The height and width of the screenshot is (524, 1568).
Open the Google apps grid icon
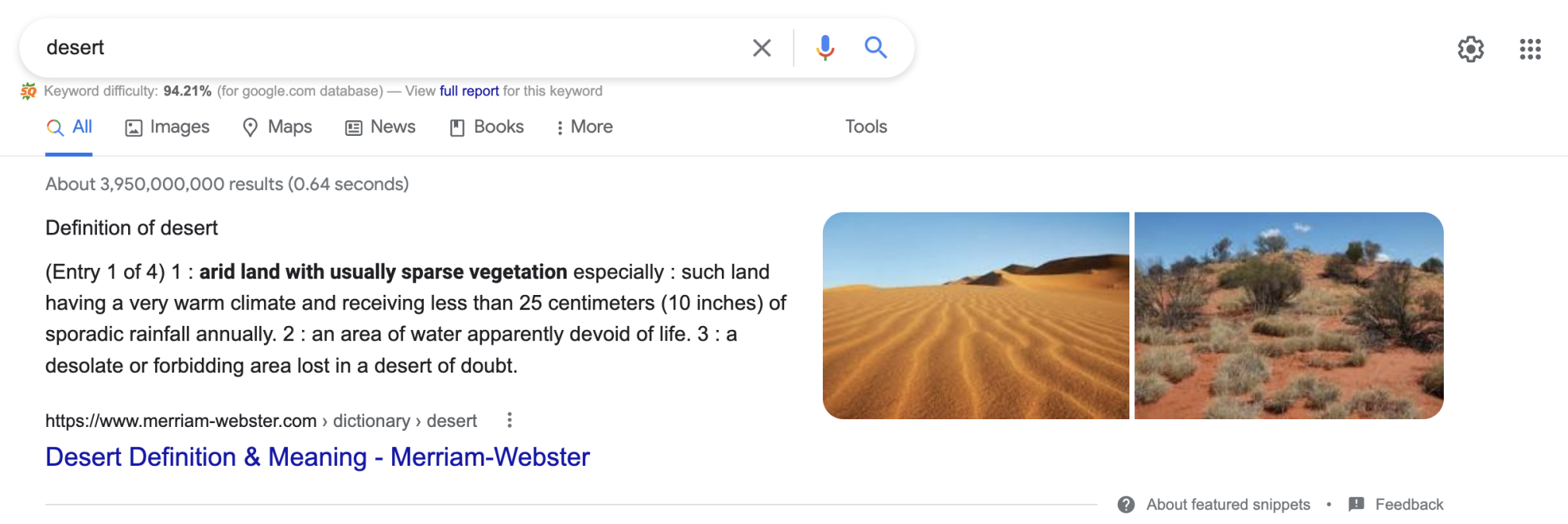click(x=1530, y=49)
